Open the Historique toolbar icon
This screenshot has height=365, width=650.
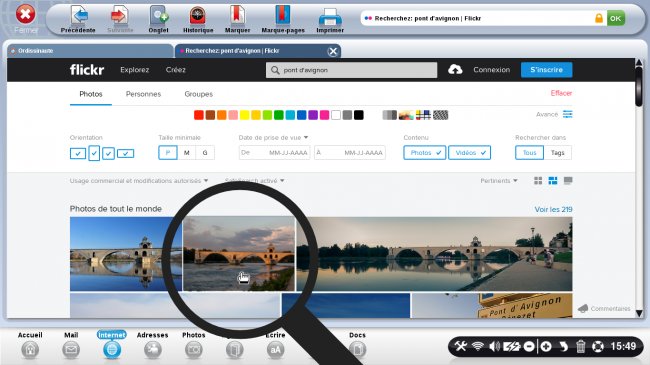click(x=198, y=16)
